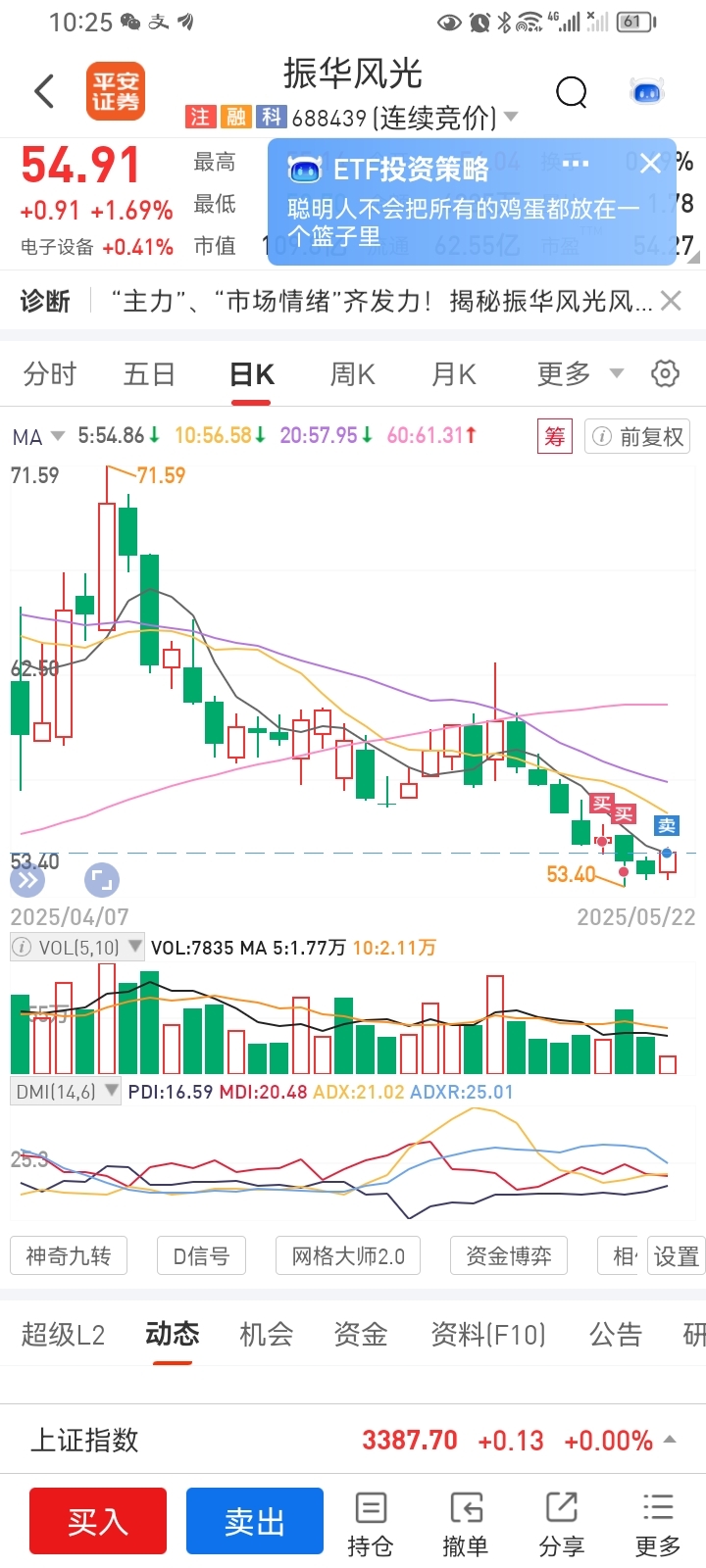Select the 资金博弈 indicator button

pos(508,1255)
